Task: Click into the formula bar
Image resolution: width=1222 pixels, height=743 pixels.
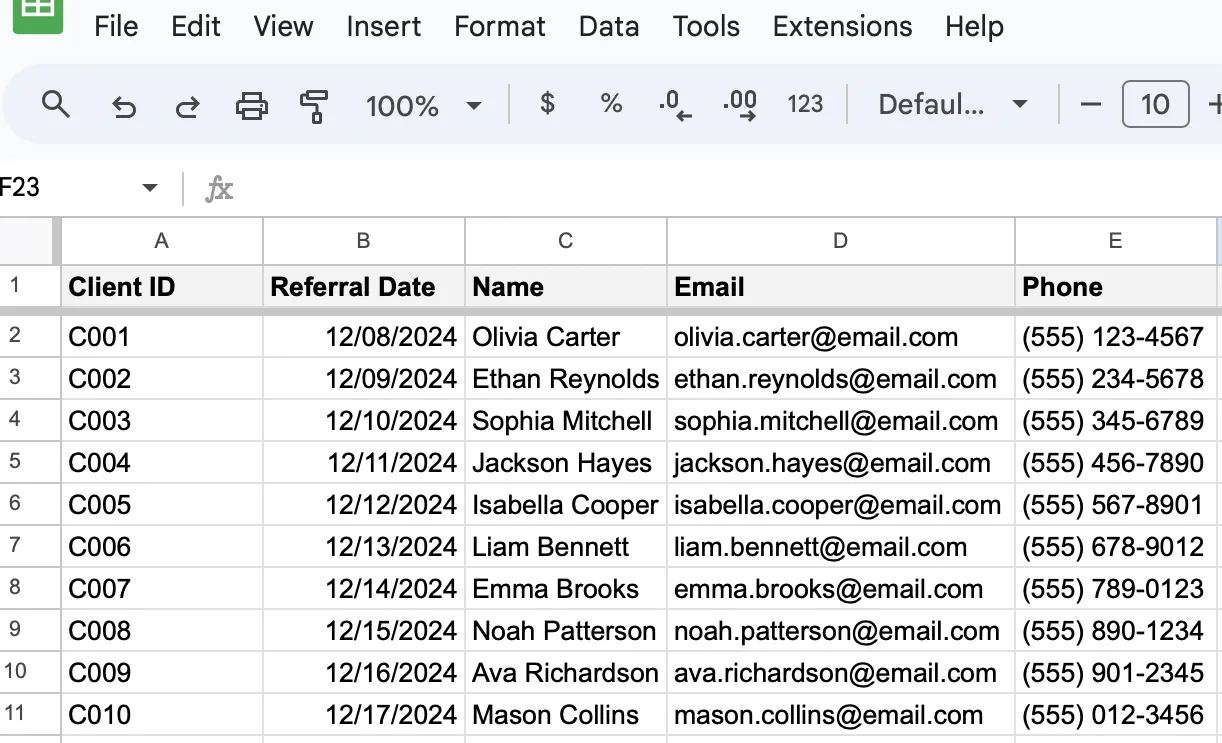Action: pos(730,188)
